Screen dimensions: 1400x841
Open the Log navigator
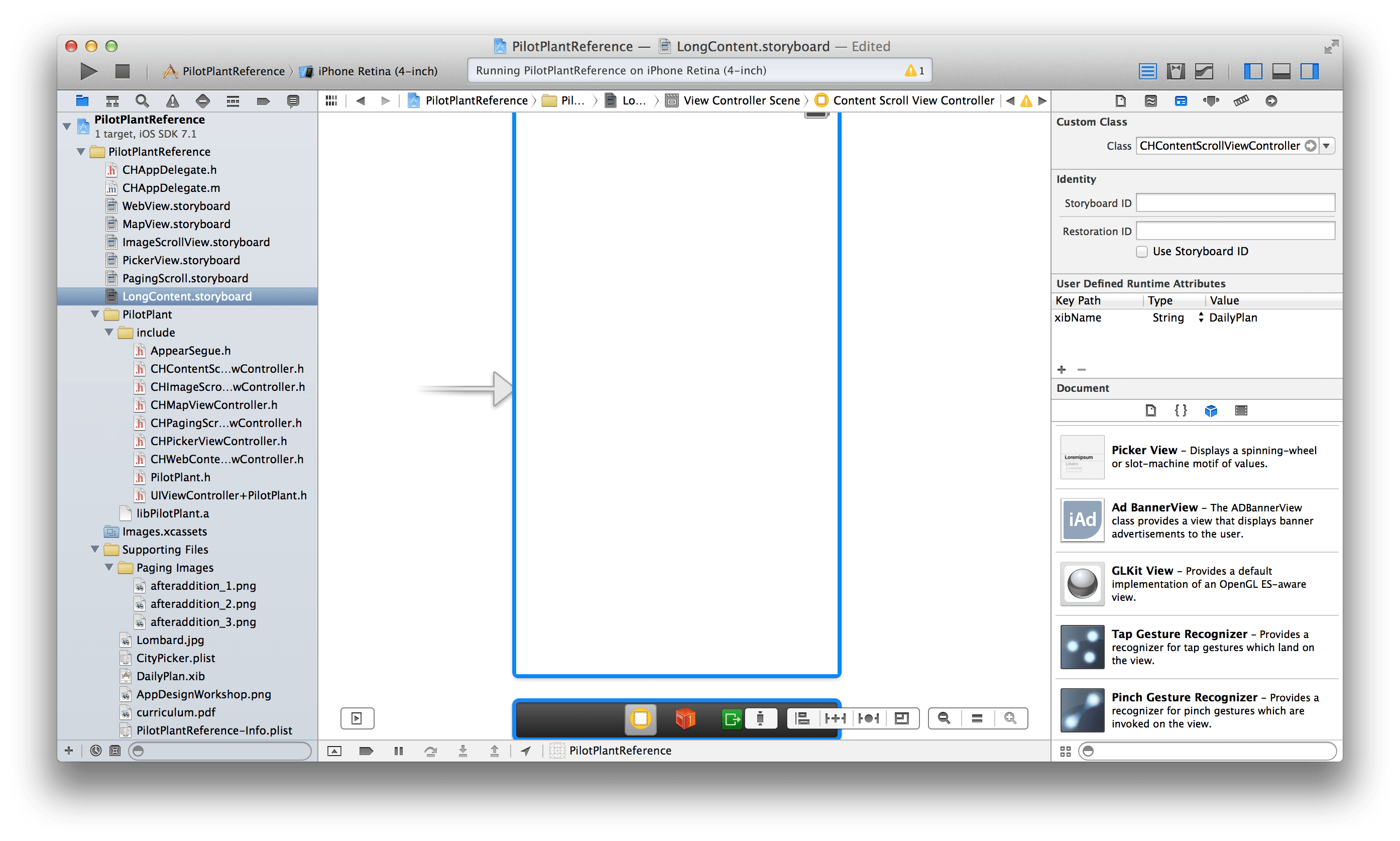point(293,101)
